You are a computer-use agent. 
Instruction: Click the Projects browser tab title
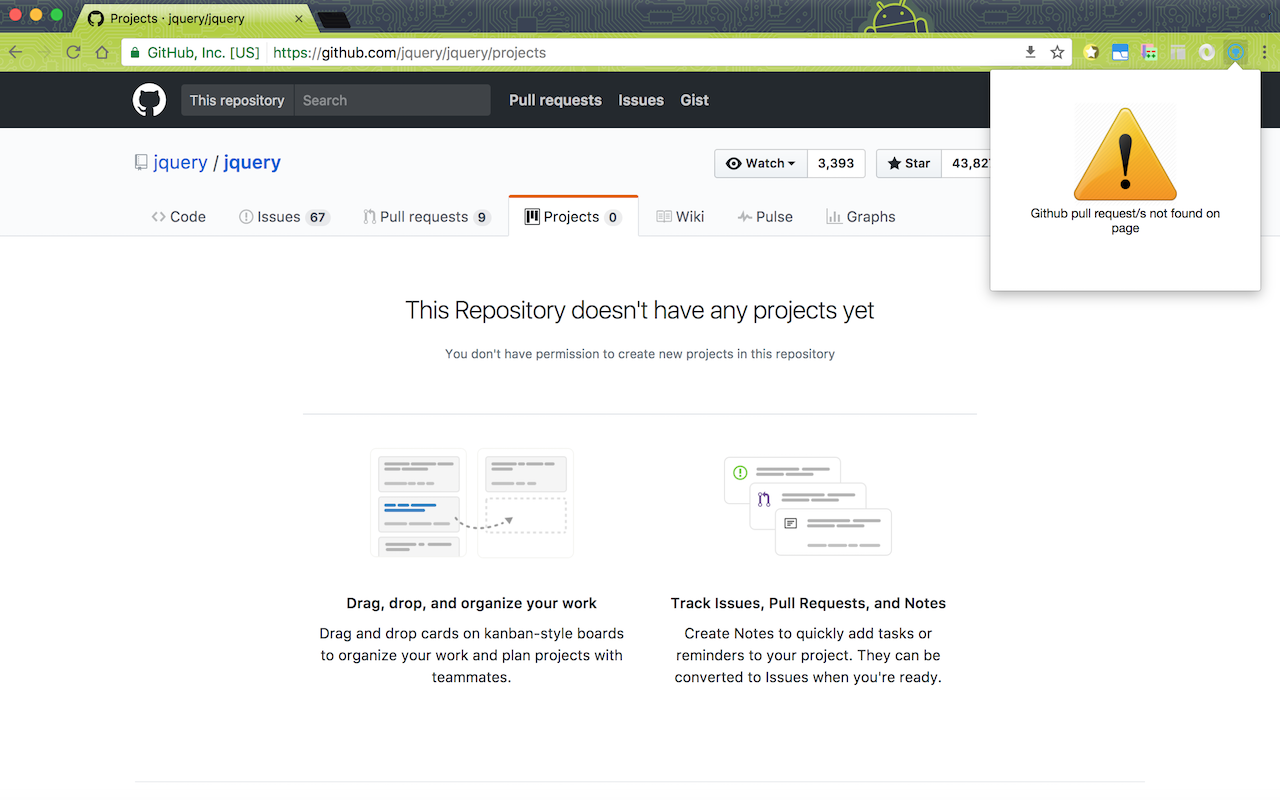coord(178,18)
